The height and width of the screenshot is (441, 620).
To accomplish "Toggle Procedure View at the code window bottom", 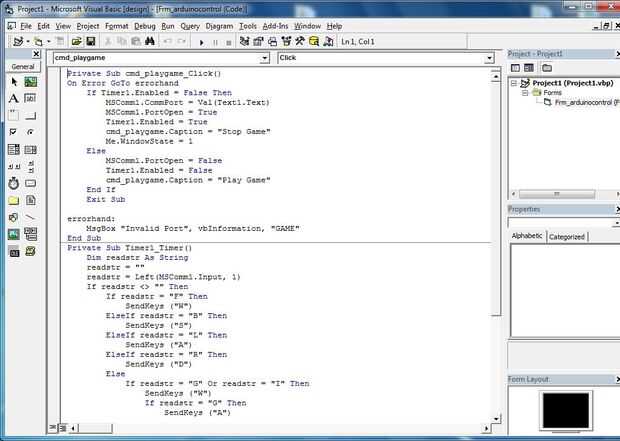I will [x=53, y=428].
